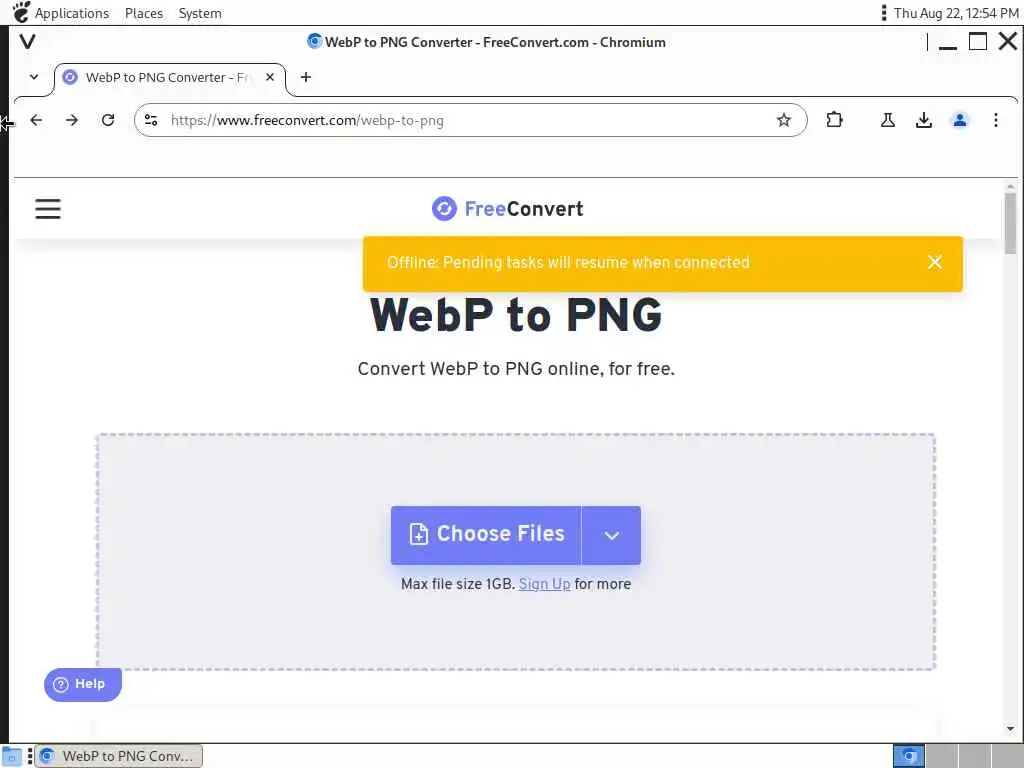Maximize the Chromium window
The height and width of the screenshot is (768, 1024).
tap(978, 42)
